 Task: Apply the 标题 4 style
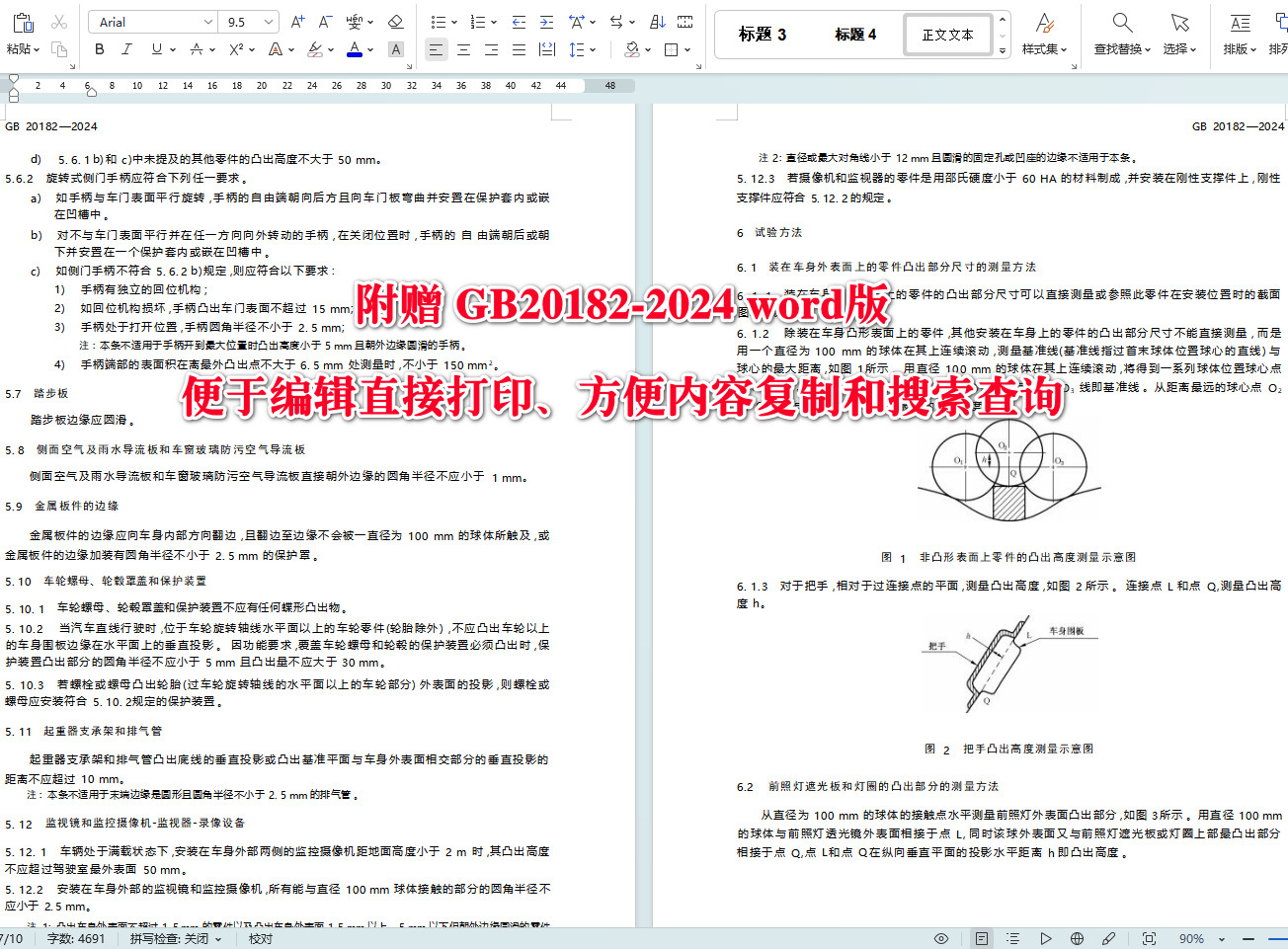click(855, 35)
